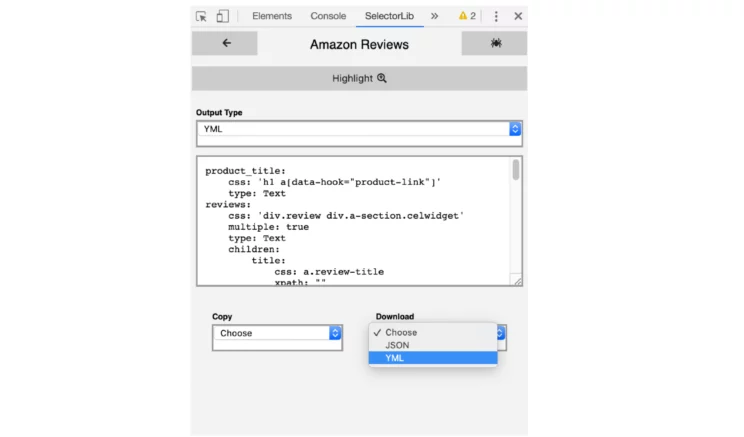
Task: Go back using the left arrow button
Action: click(225, 43)
